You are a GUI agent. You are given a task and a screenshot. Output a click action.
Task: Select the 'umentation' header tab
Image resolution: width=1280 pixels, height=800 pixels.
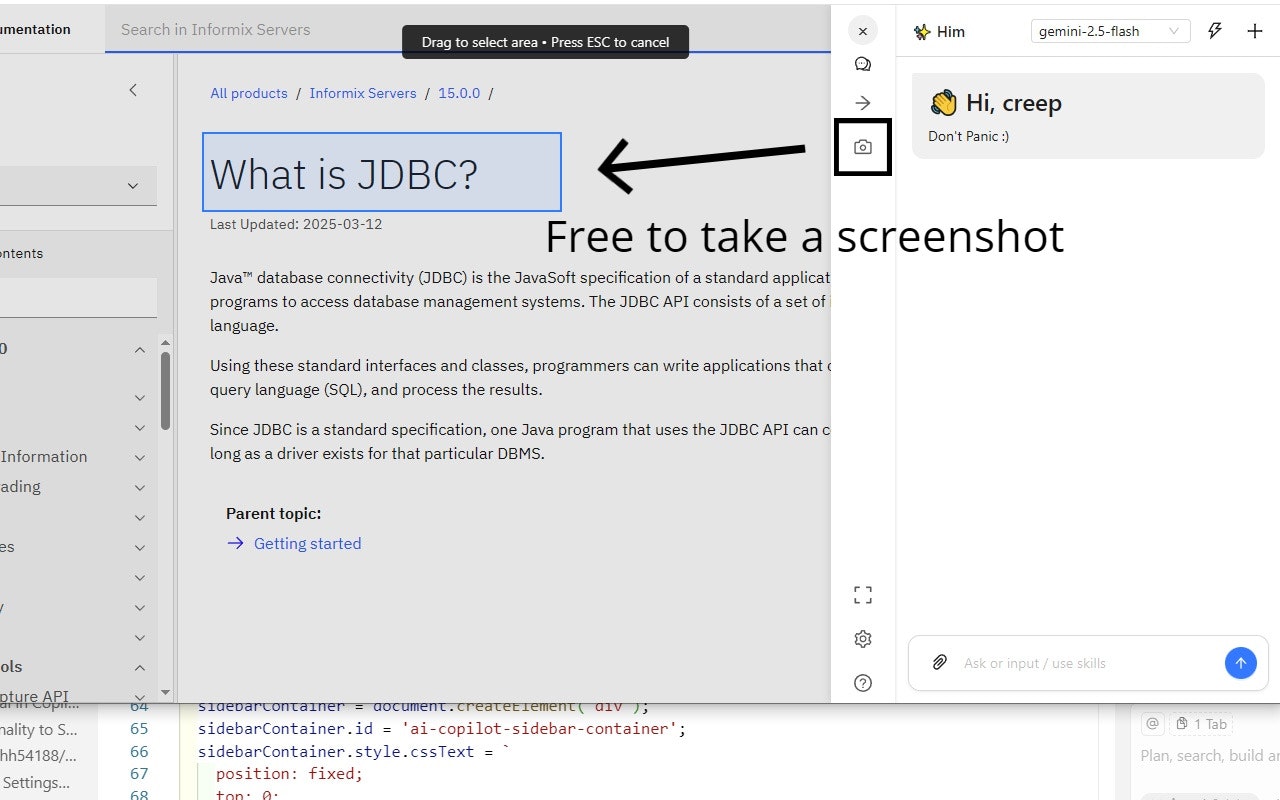tap(36, 29)
